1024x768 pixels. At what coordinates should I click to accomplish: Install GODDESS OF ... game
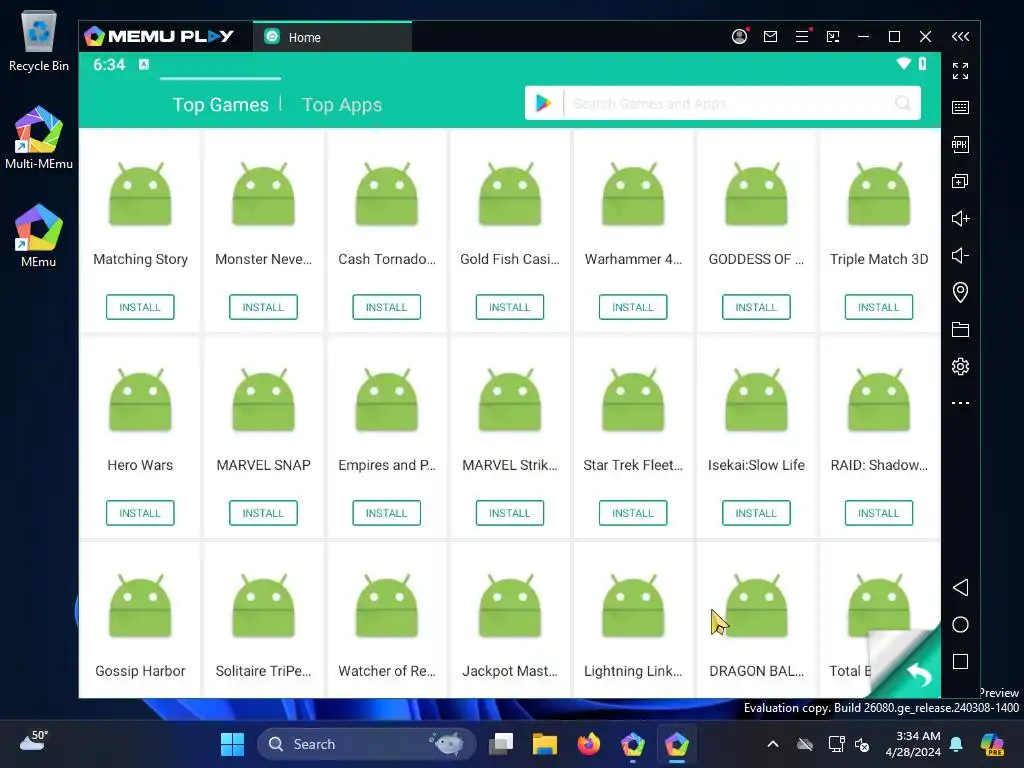coord(756,307)
